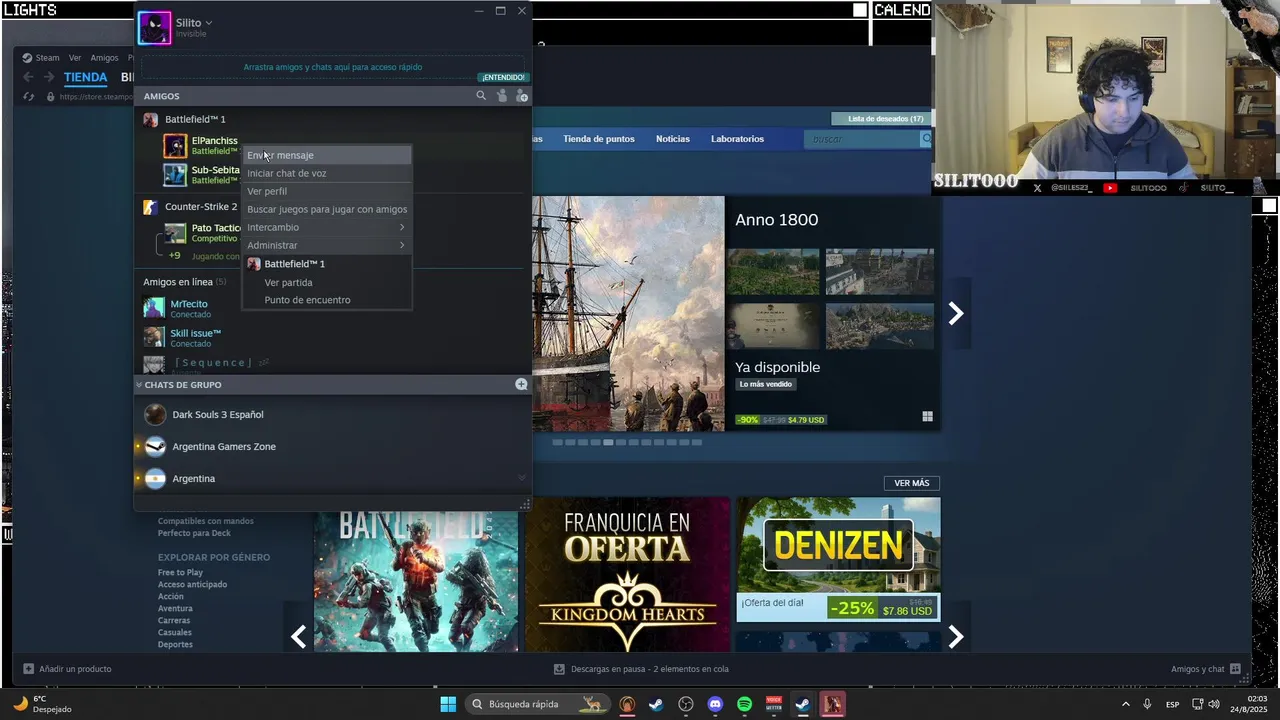Expand the Administrar submenu

point(327,245)
